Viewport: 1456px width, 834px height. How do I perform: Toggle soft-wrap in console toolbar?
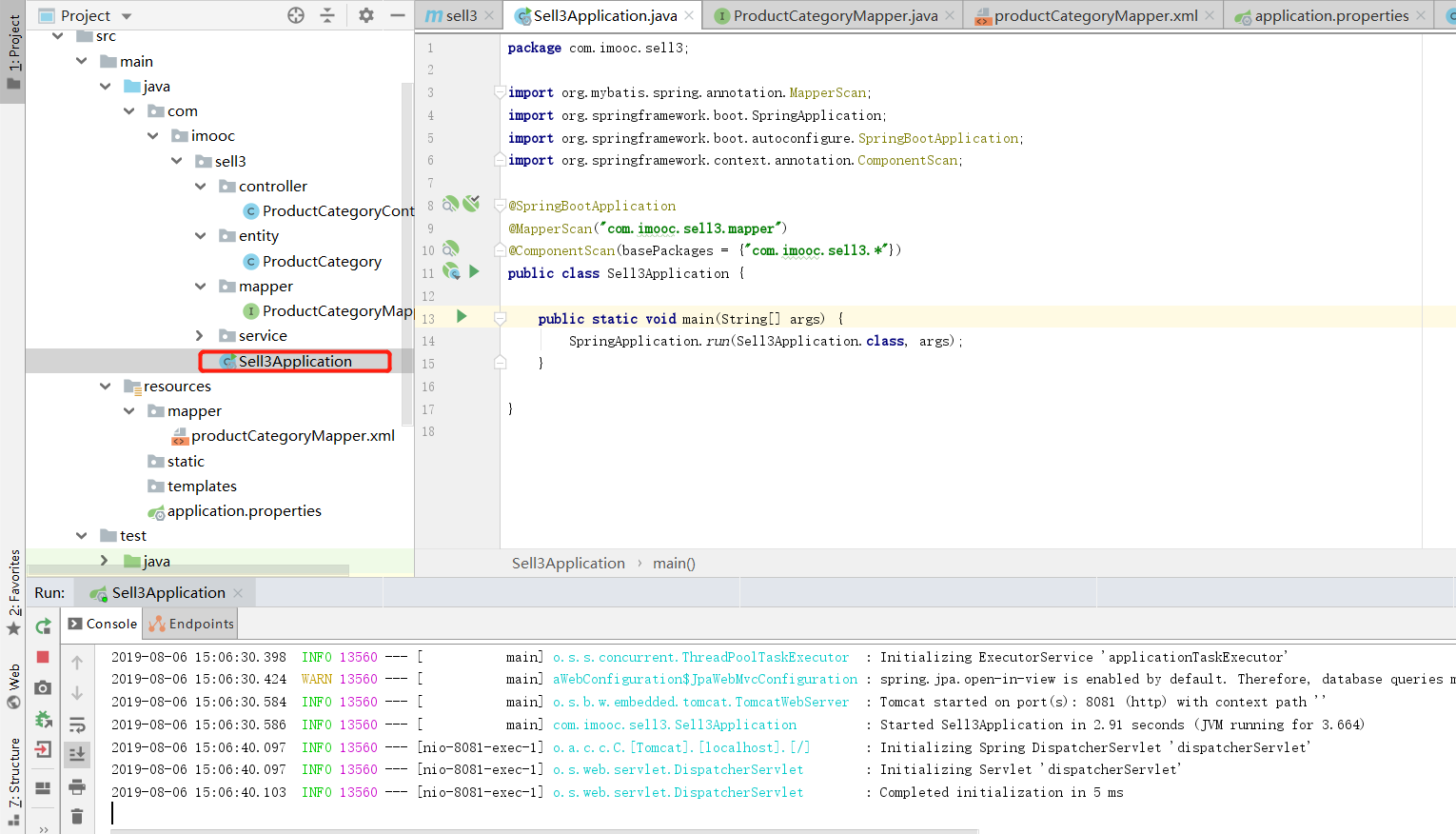pyautogui.click(x=77, y=725)
